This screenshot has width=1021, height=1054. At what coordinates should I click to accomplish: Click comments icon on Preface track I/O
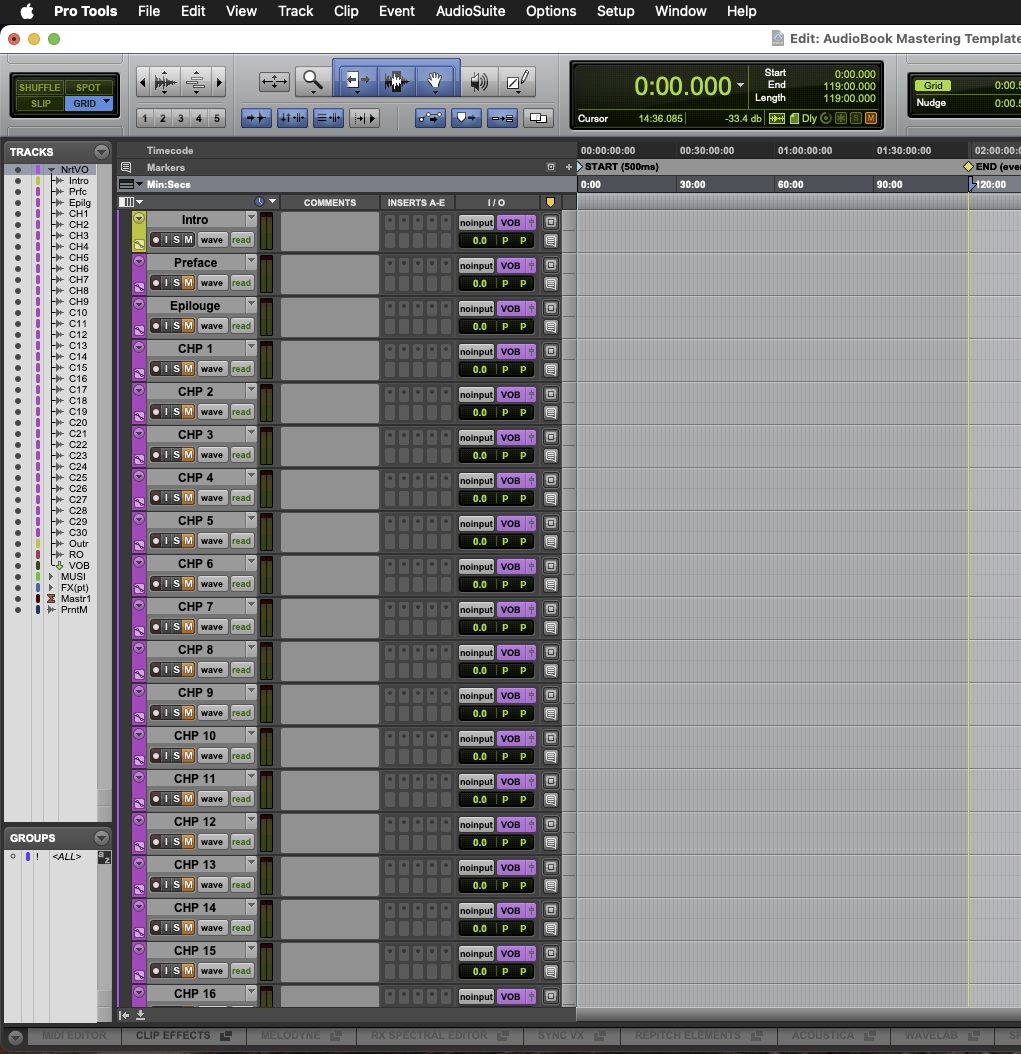click(550, 284)
